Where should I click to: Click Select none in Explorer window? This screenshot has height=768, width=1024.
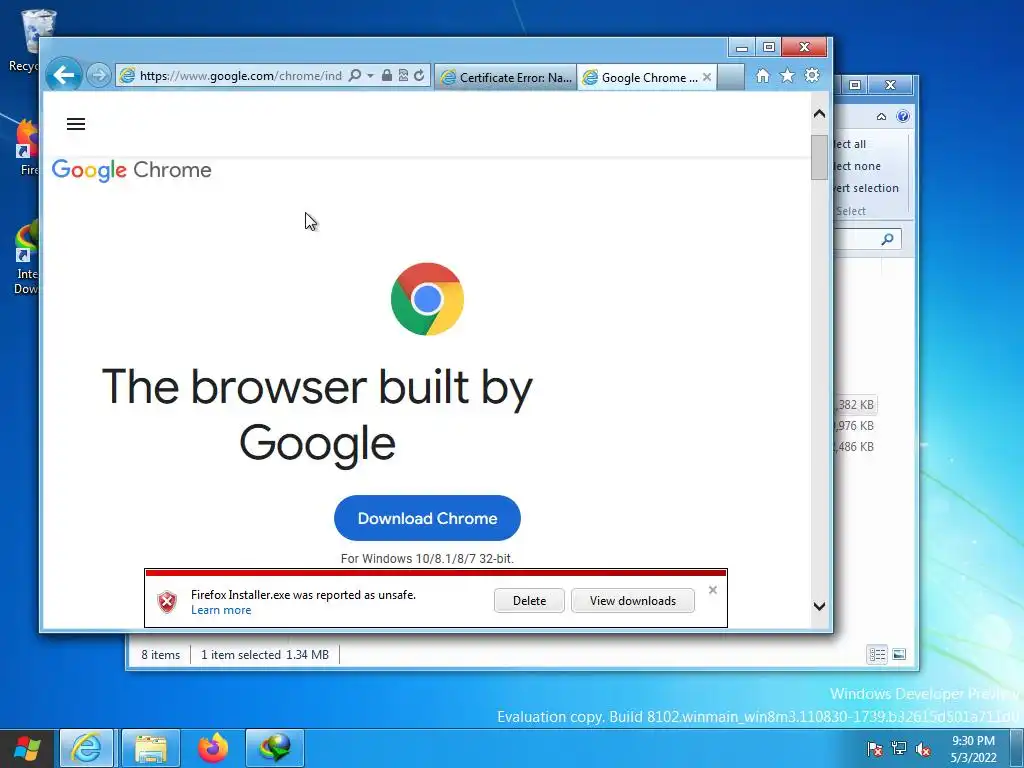[x=857, y=167]
